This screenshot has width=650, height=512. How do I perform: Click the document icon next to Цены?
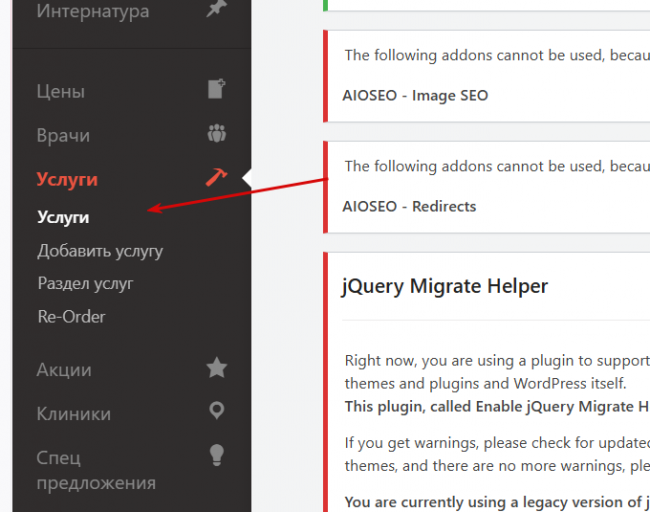tap(216, 89)
